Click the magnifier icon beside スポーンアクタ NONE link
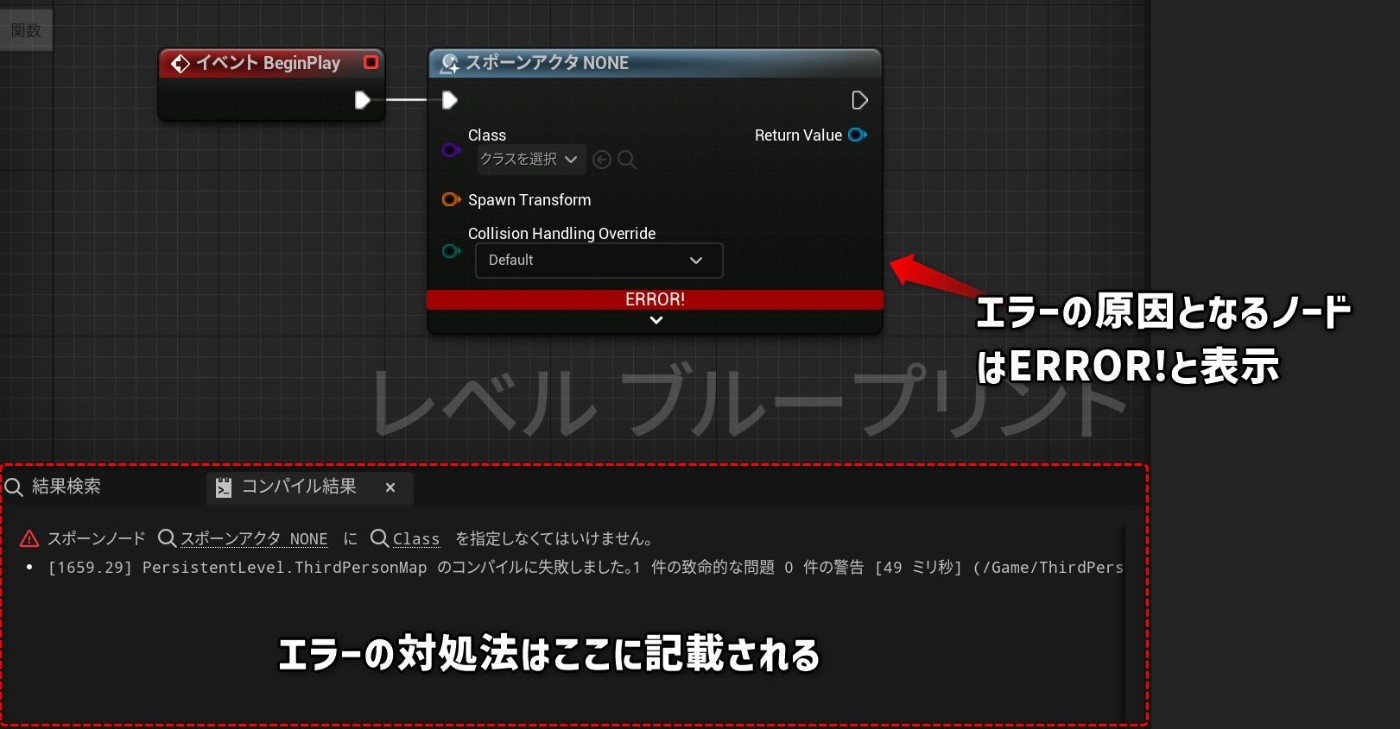This screenshot has height=729, width=1400. pyautogui.click(x=166, y=538)
